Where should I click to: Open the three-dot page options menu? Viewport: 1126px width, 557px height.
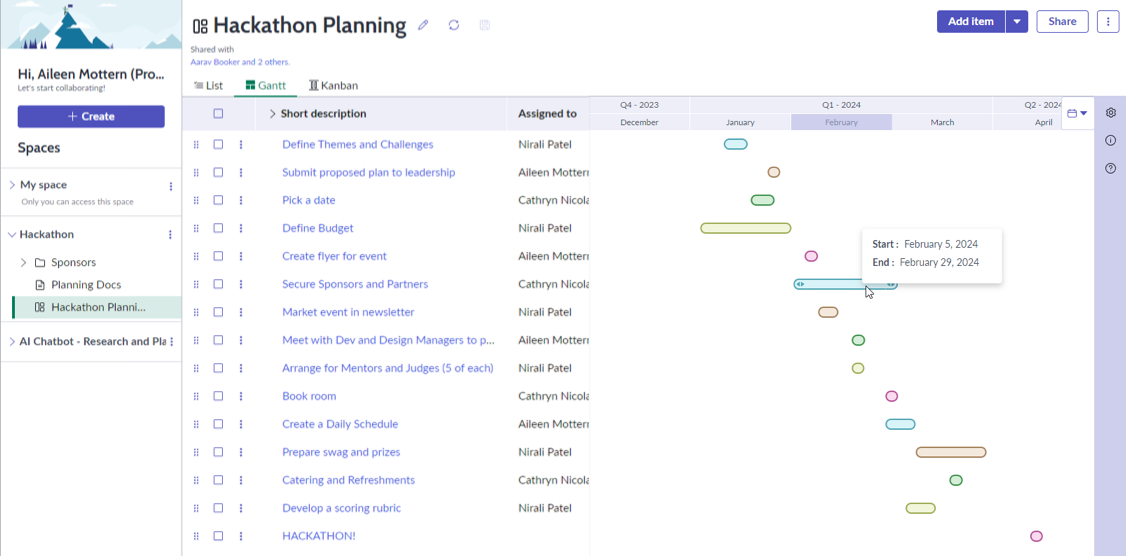(1108, 22)
